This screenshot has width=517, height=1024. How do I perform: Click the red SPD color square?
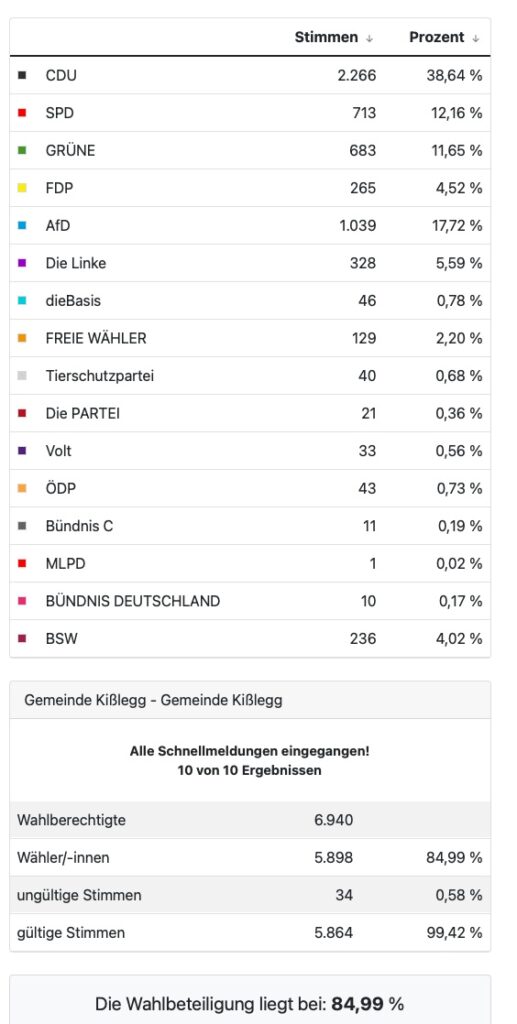pos(22,113)
